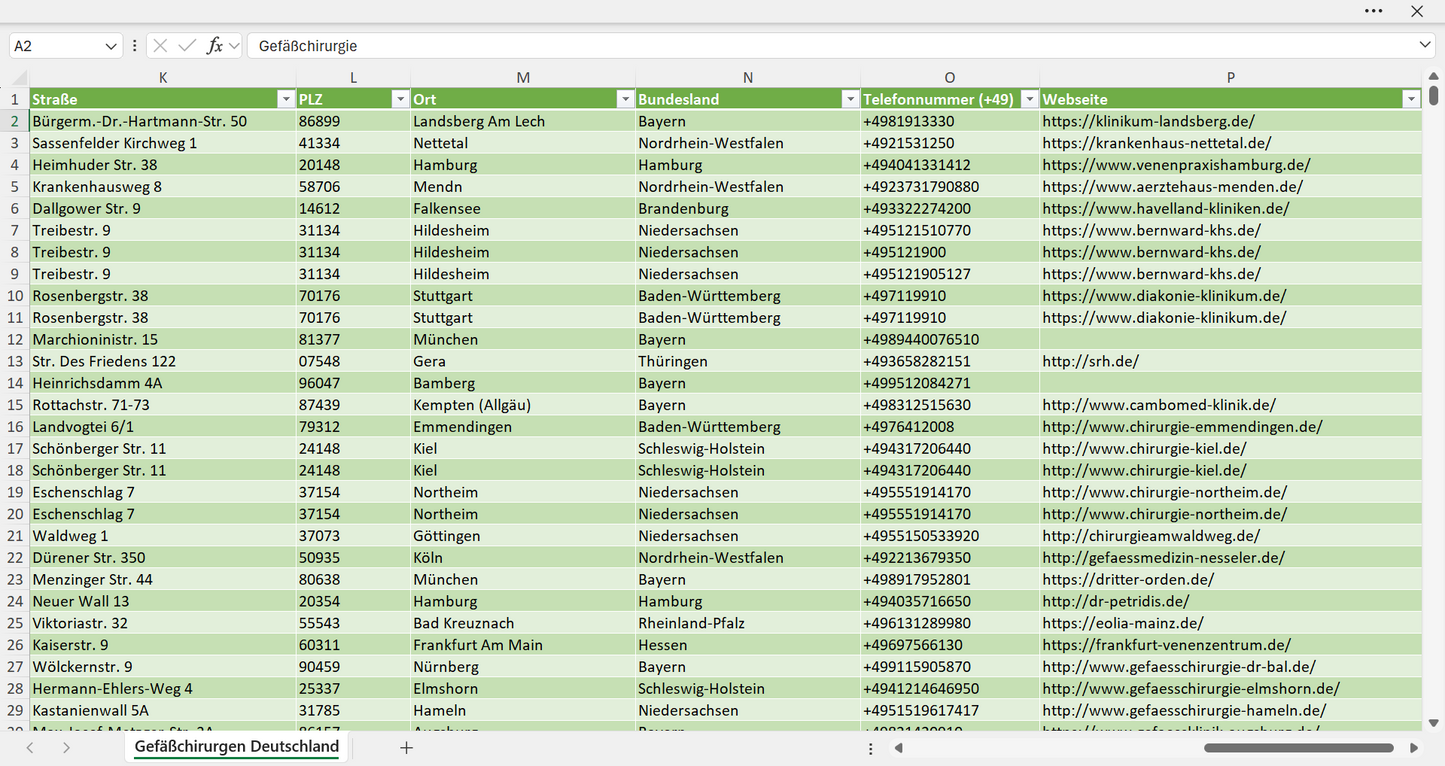1445x766 pixels.
Task: Add a new sheet with plus icon
Action: (x=406, y=747)
